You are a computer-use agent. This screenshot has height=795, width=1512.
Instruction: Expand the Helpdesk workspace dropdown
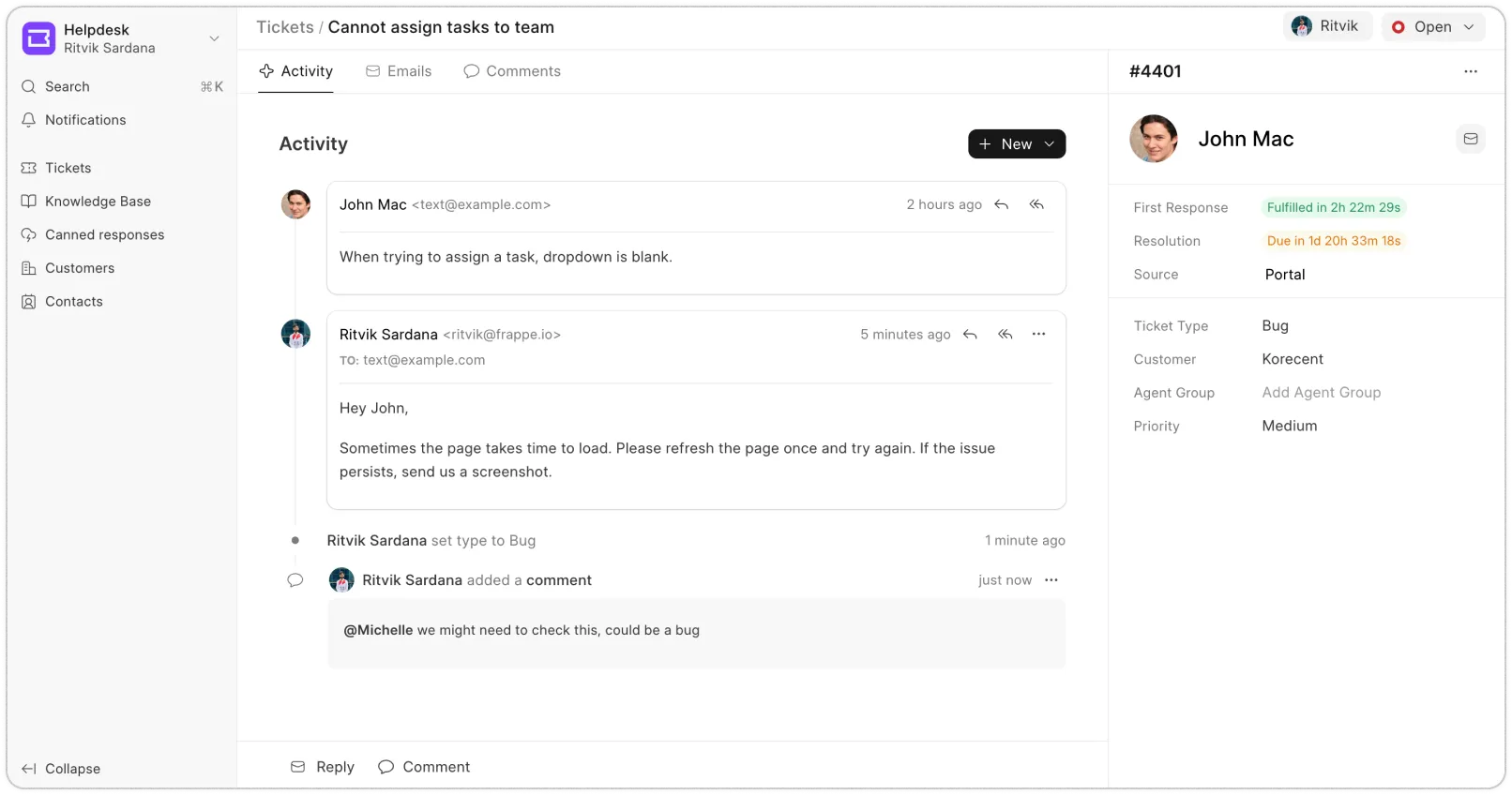pos(214,38)
